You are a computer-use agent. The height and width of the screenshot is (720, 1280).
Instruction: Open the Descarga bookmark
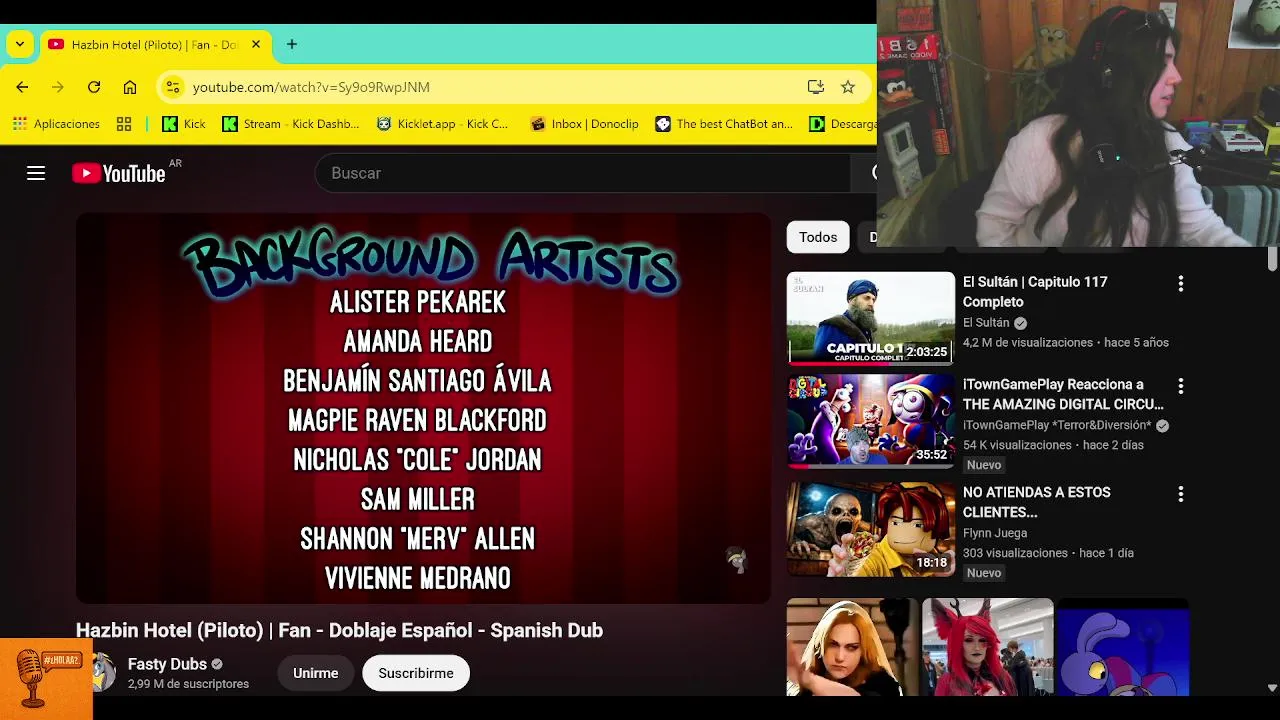(842, 124)
